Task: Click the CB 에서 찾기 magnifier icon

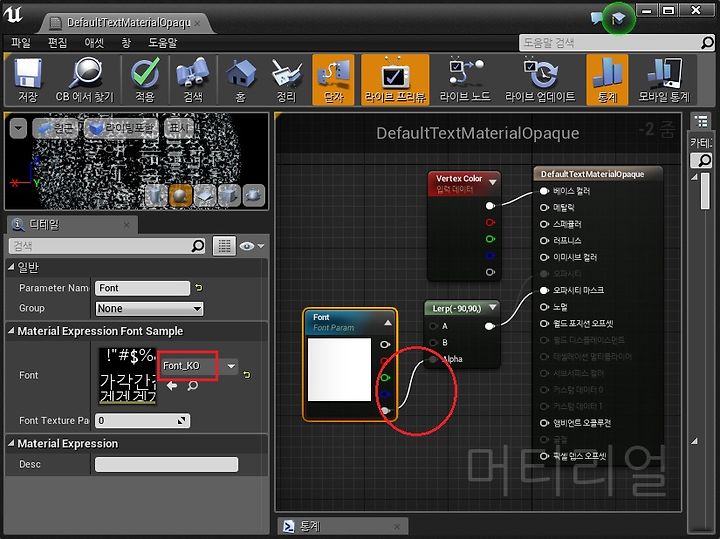Action: coord(84,79)
